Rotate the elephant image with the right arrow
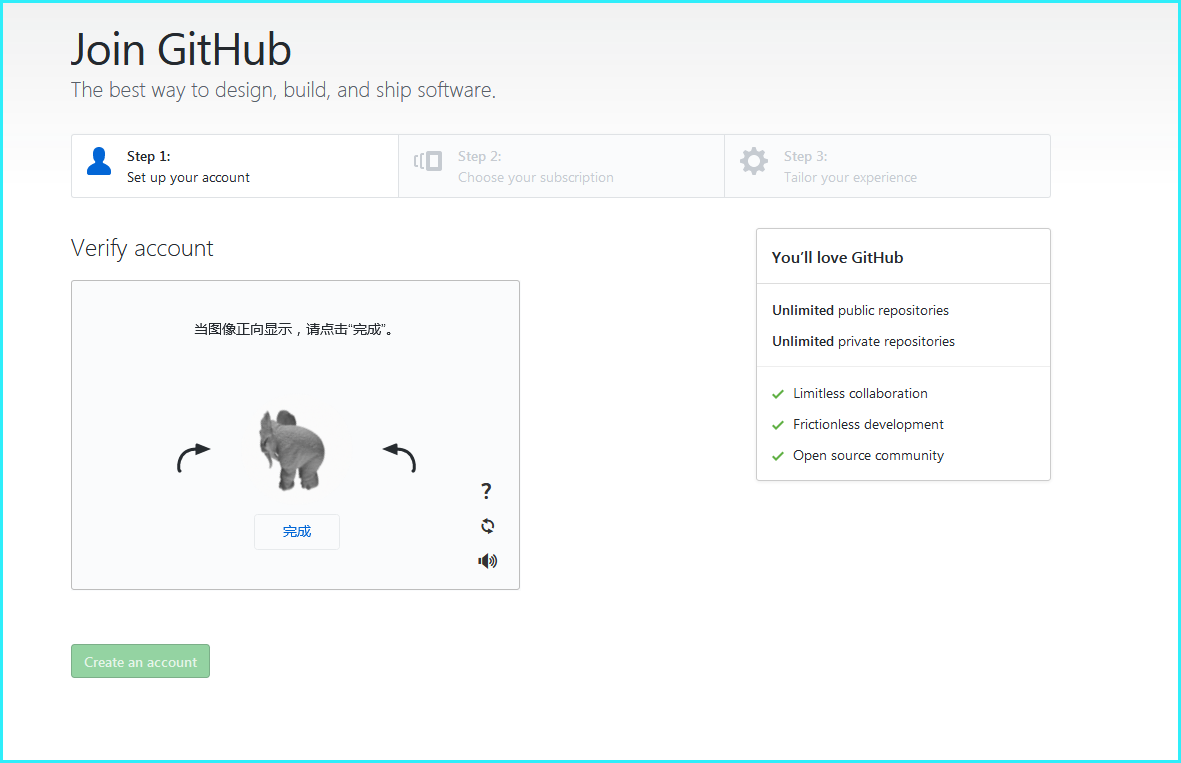The image size is (1181, 763). [400, 457]
